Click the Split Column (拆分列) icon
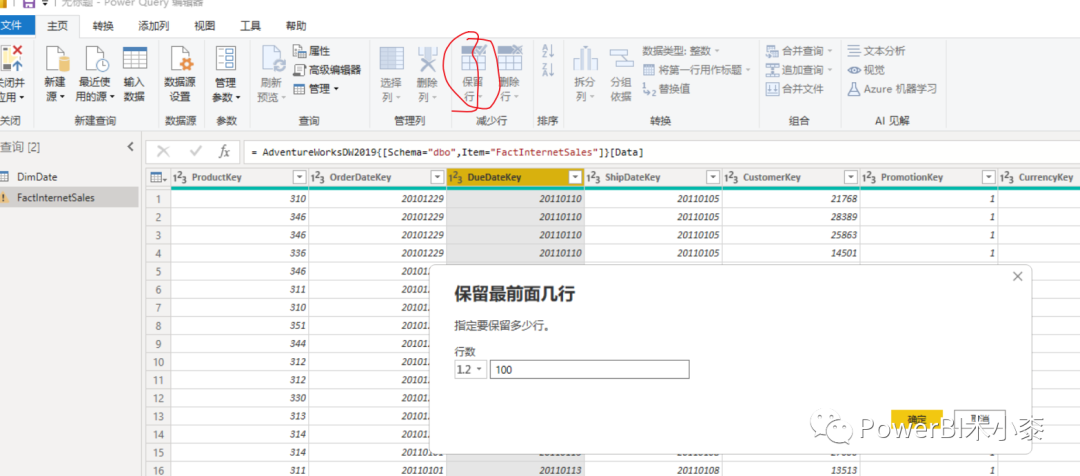Image resolution: width=1080 pixels, height=476 pixels. (585, 59)
